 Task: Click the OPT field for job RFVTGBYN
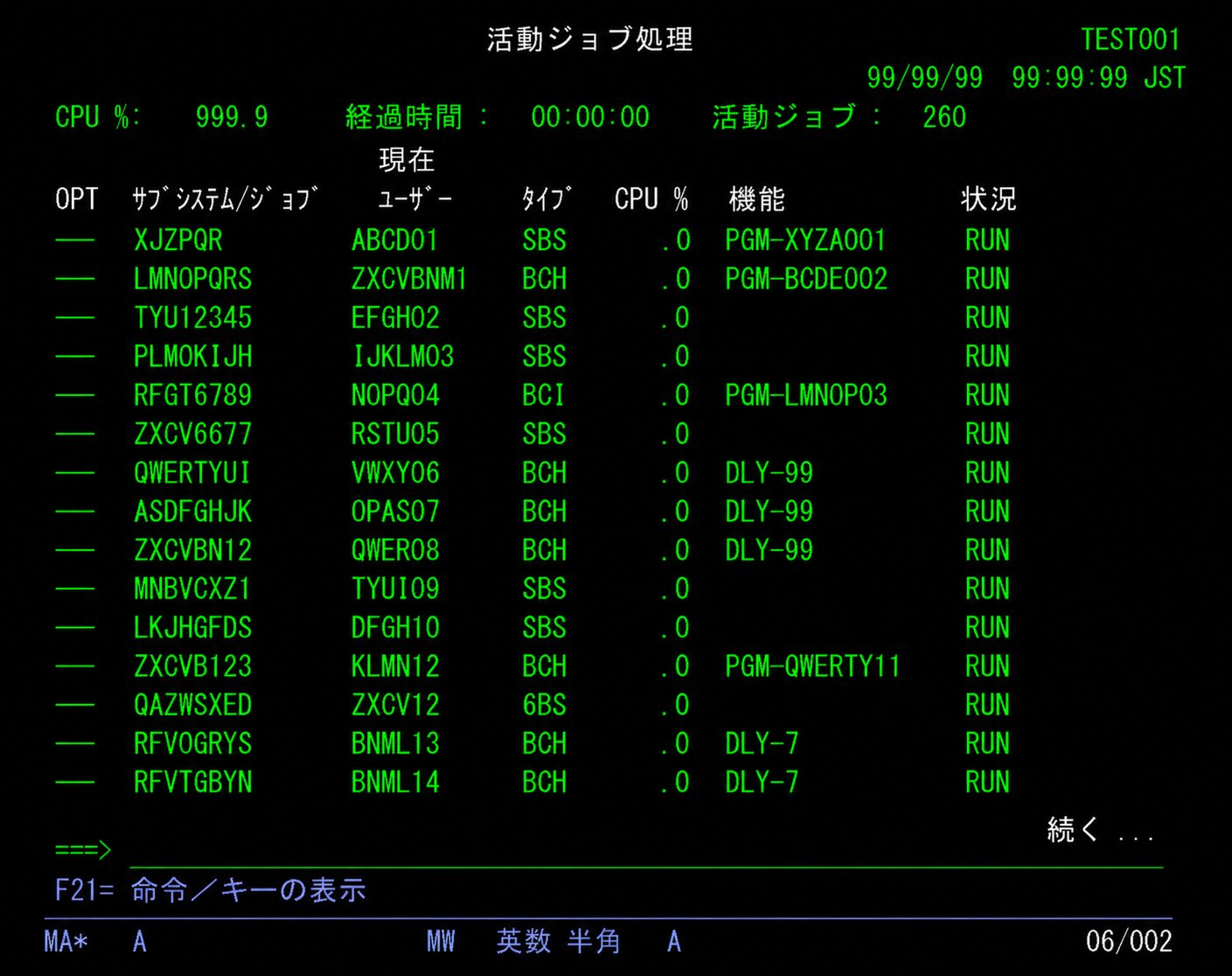click(75, 783)
